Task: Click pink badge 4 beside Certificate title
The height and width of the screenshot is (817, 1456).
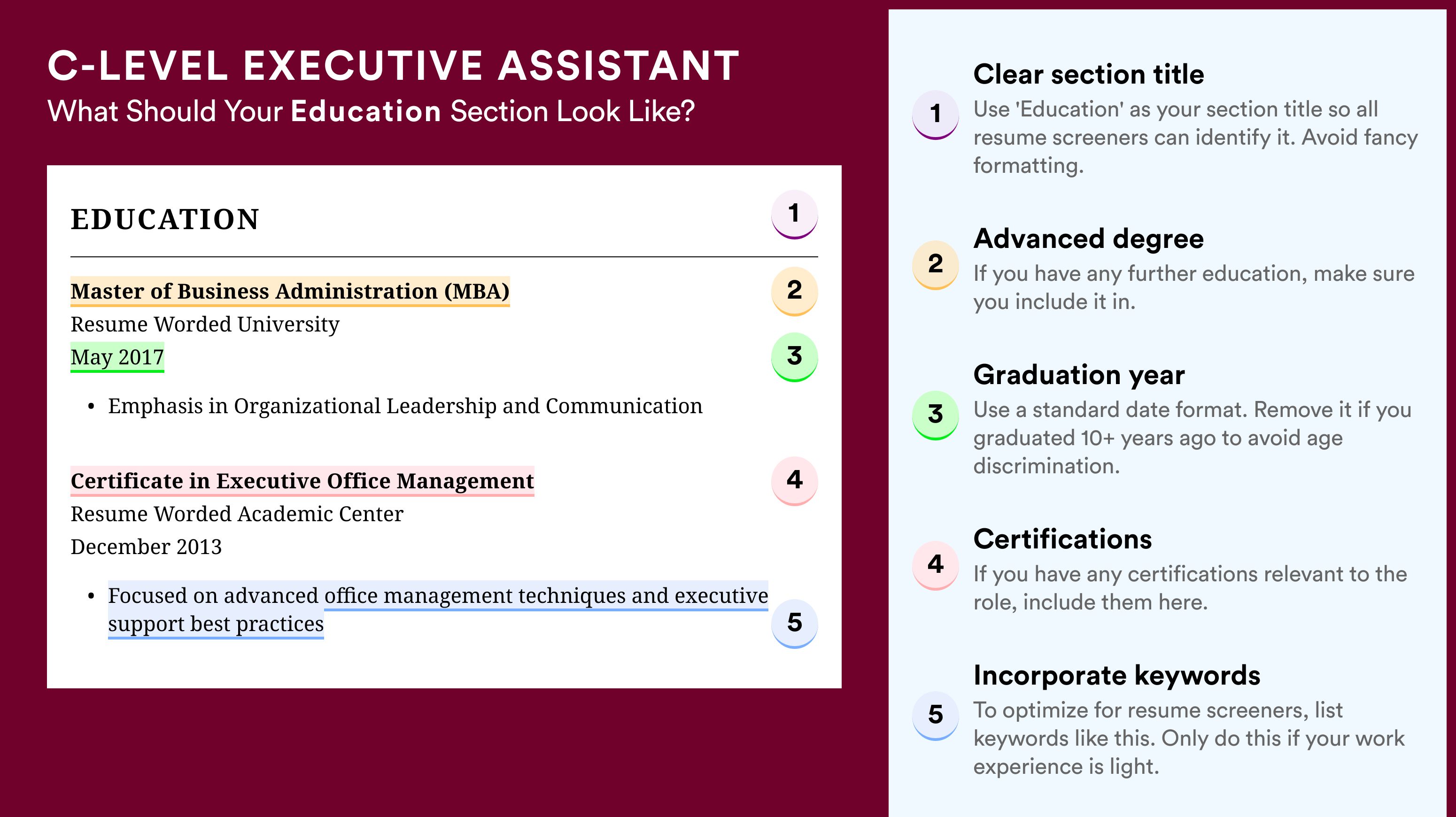Action: coord(794,481)
